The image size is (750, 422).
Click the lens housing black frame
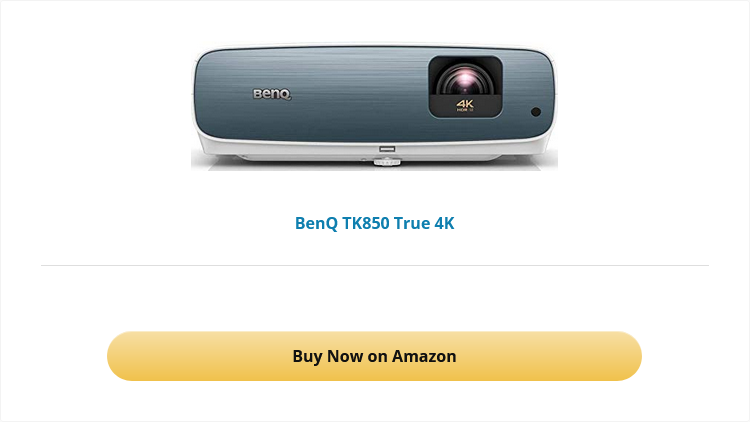(x=465, y=87)
